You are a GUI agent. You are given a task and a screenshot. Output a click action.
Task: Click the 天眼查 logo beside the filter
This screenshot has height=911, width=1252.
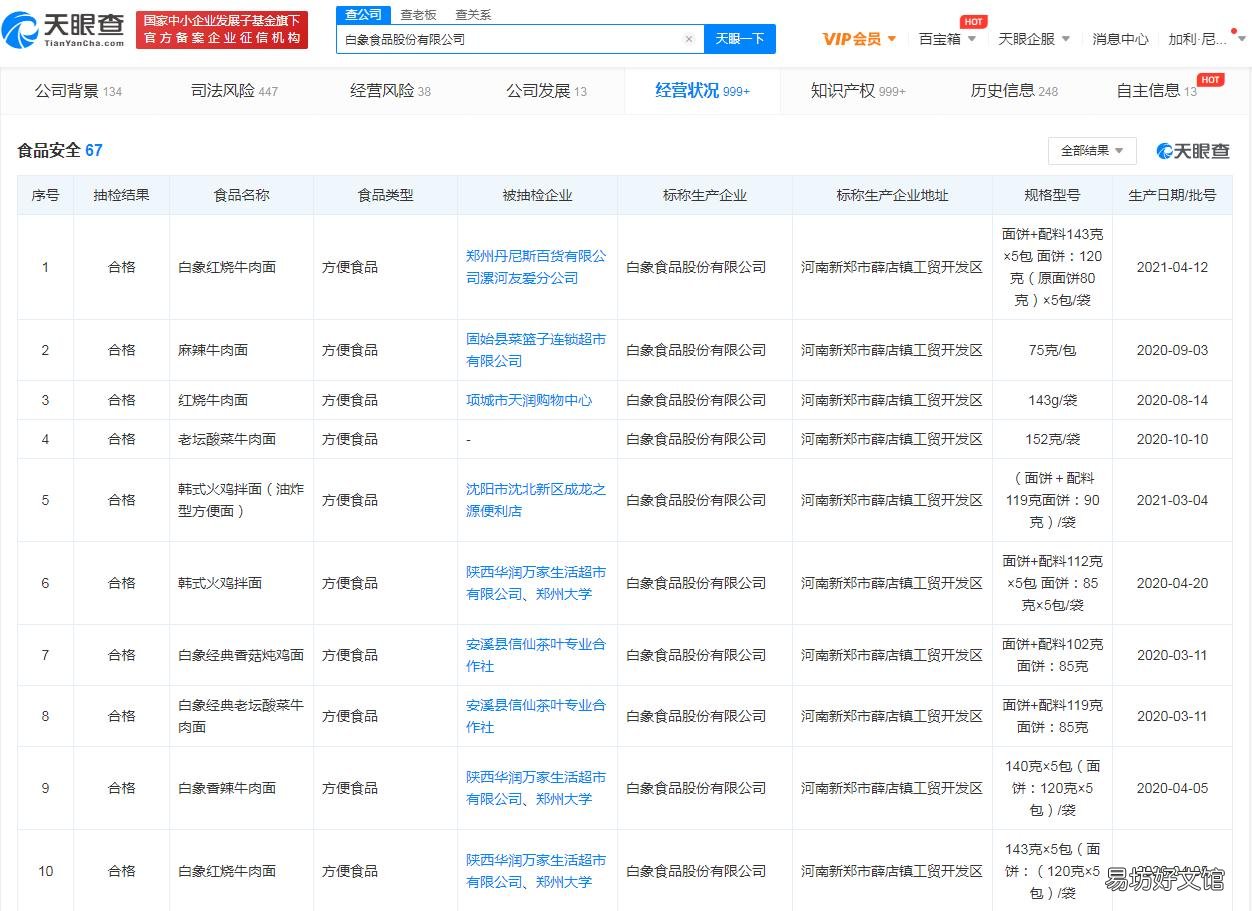[1193, 151]
